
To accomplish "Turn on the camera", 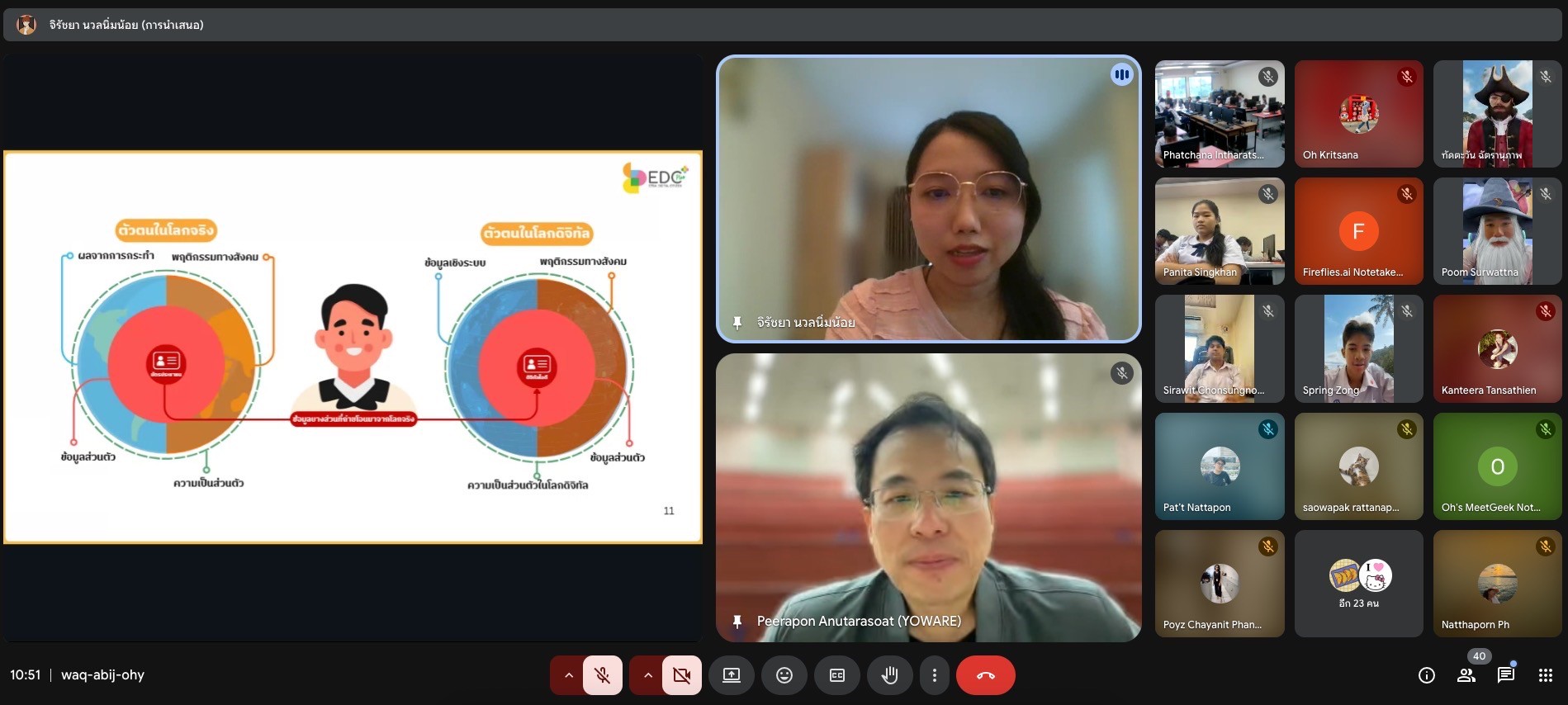I will point(682,675).
